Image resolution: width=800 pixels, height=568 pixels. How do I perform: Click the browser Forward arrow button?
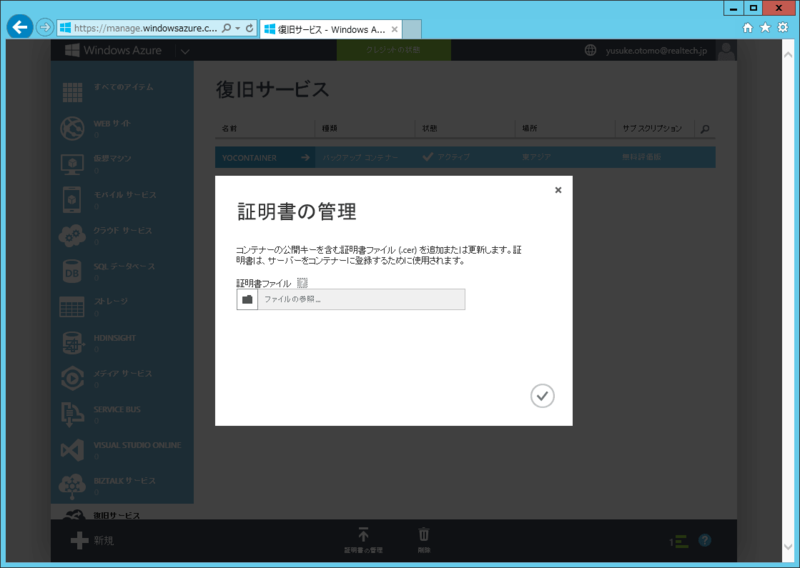tap(45, 27)
